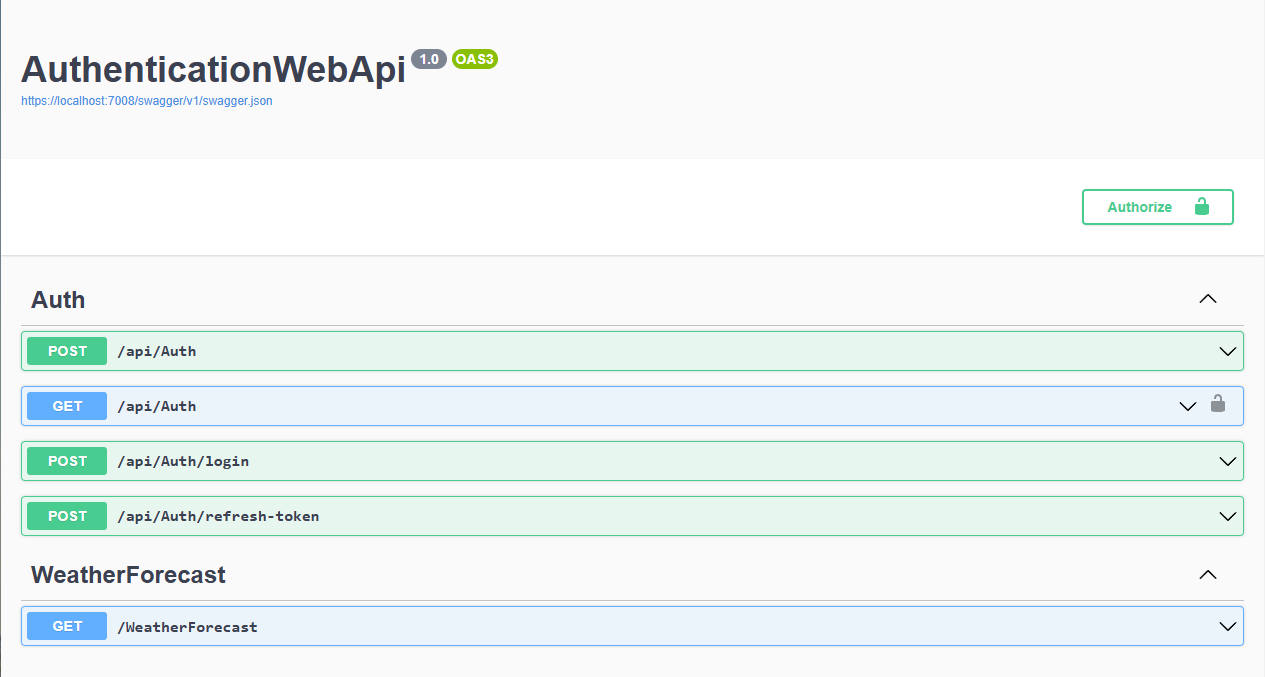Click the 1.0 version badge
Screen dimensions: 1265x677
tap(429, 59)
